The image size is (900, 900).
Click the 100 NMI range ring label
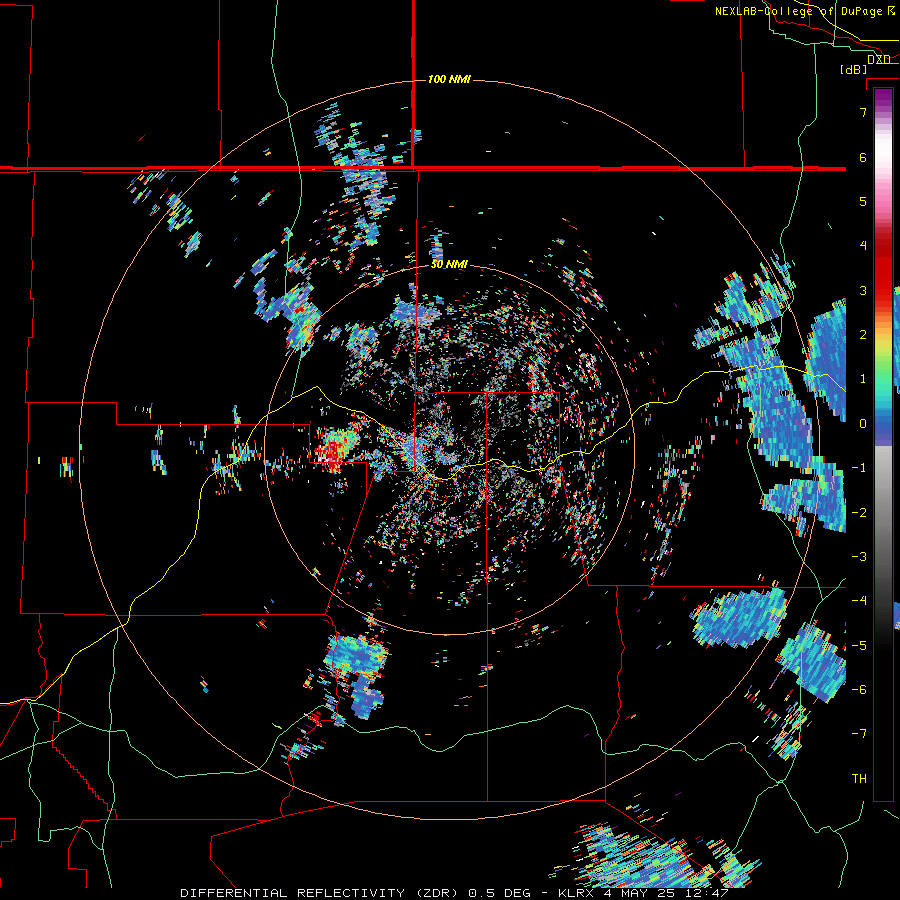click(449, 79)
